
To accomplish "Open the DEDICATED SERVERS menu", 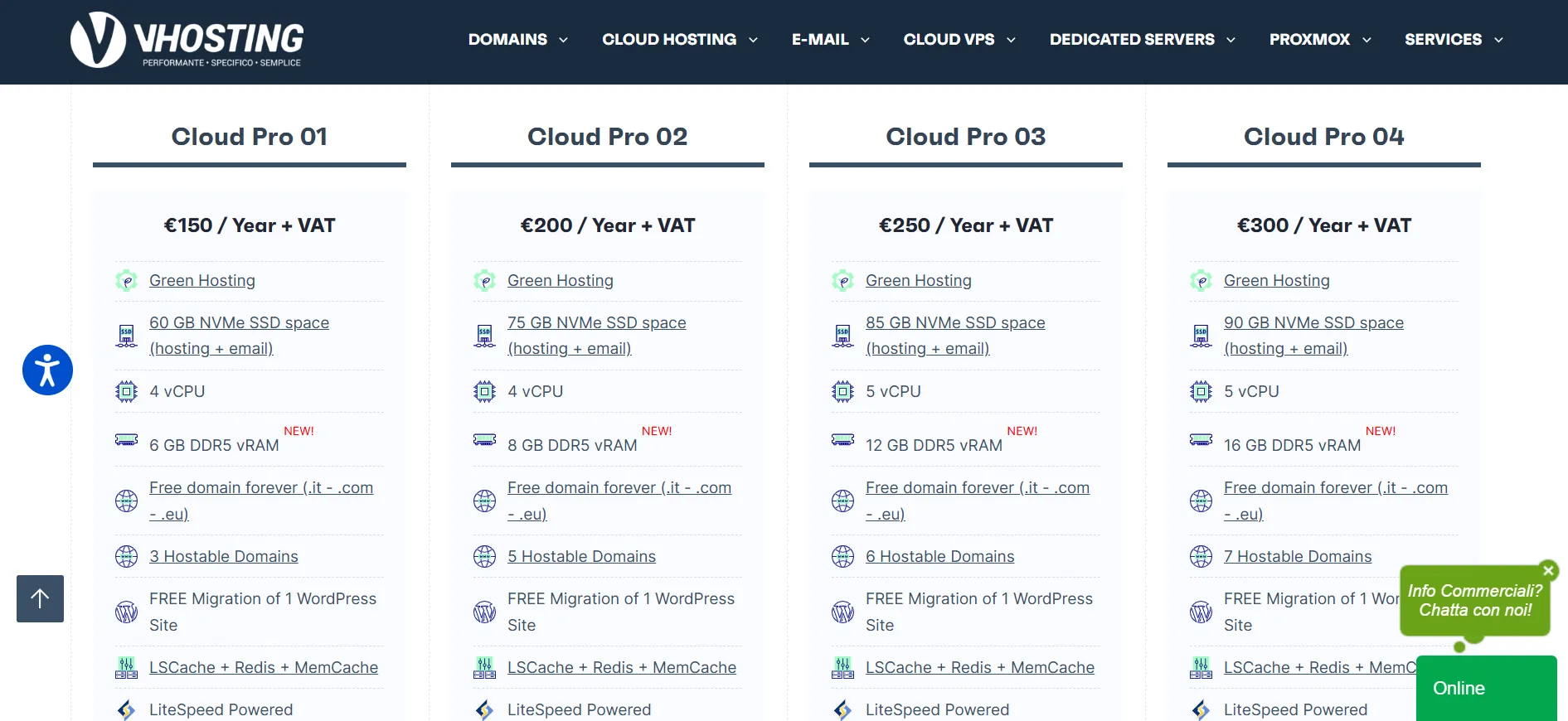I will [x=1132, y=40].
